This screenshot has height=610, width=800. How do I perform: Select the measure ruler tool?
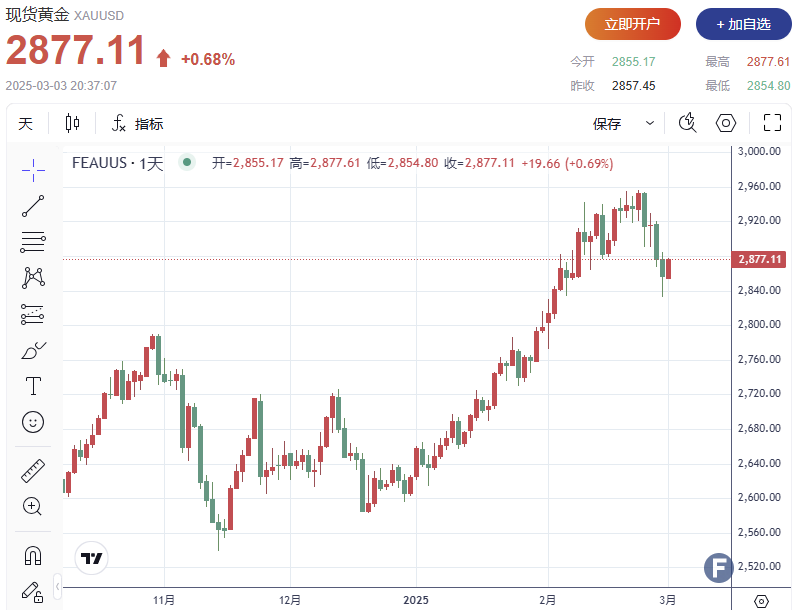coord(33,470)
